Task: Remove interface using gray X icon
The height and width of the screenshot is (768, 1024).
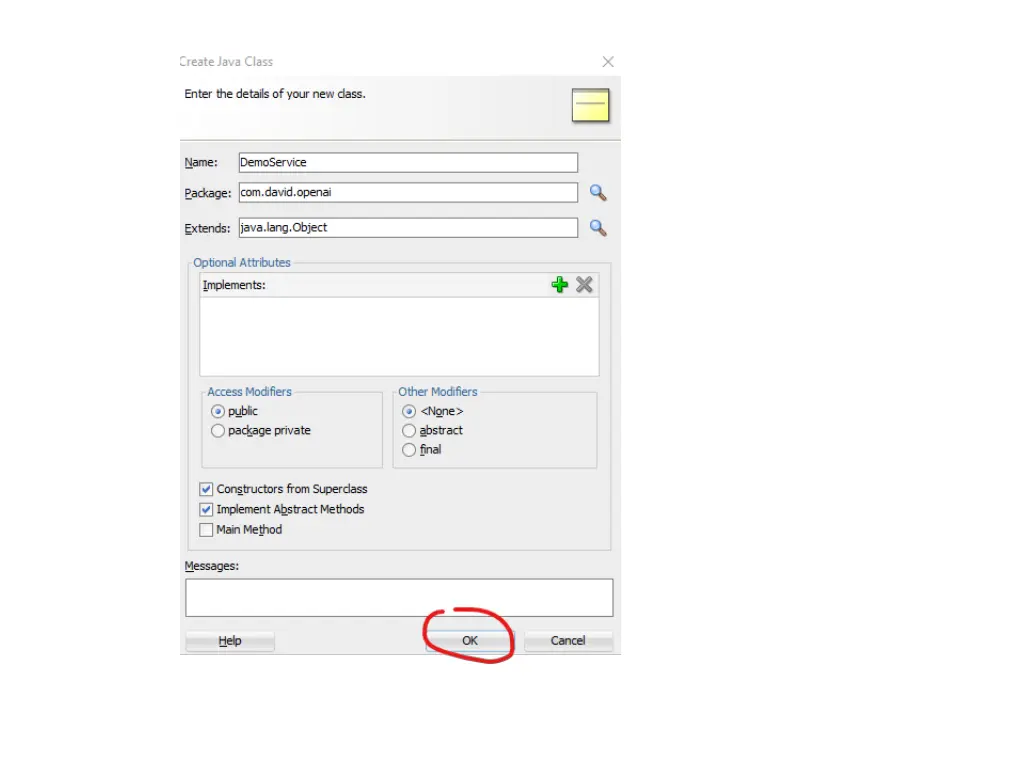Action: coord(584,285)
